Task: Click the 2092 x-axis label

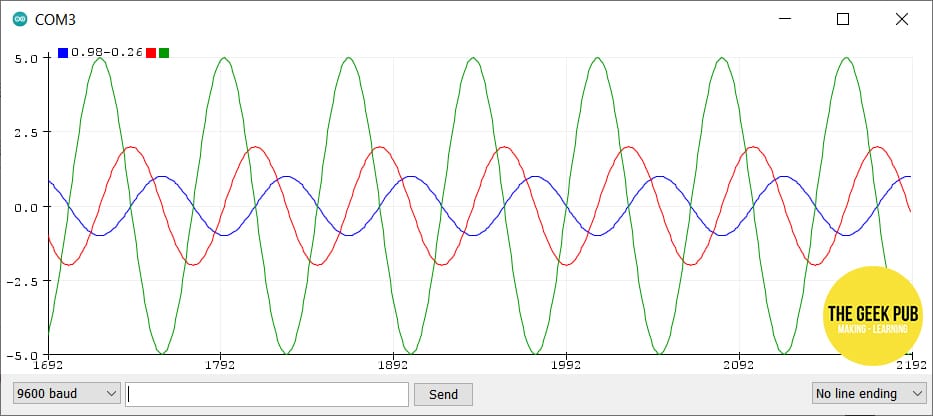Action: 738,364
